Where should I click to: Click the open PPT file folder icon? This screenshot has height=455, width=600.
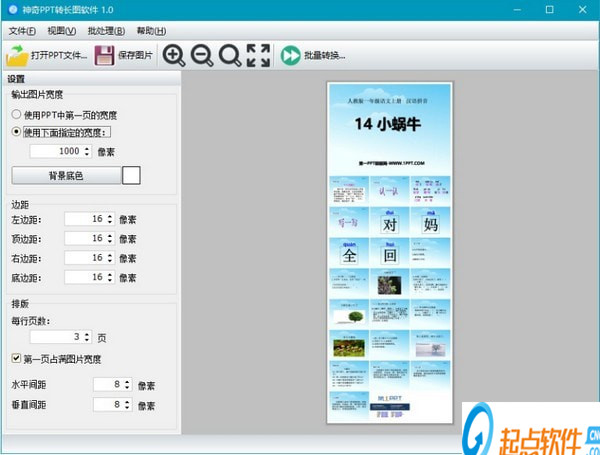[17, 55]
